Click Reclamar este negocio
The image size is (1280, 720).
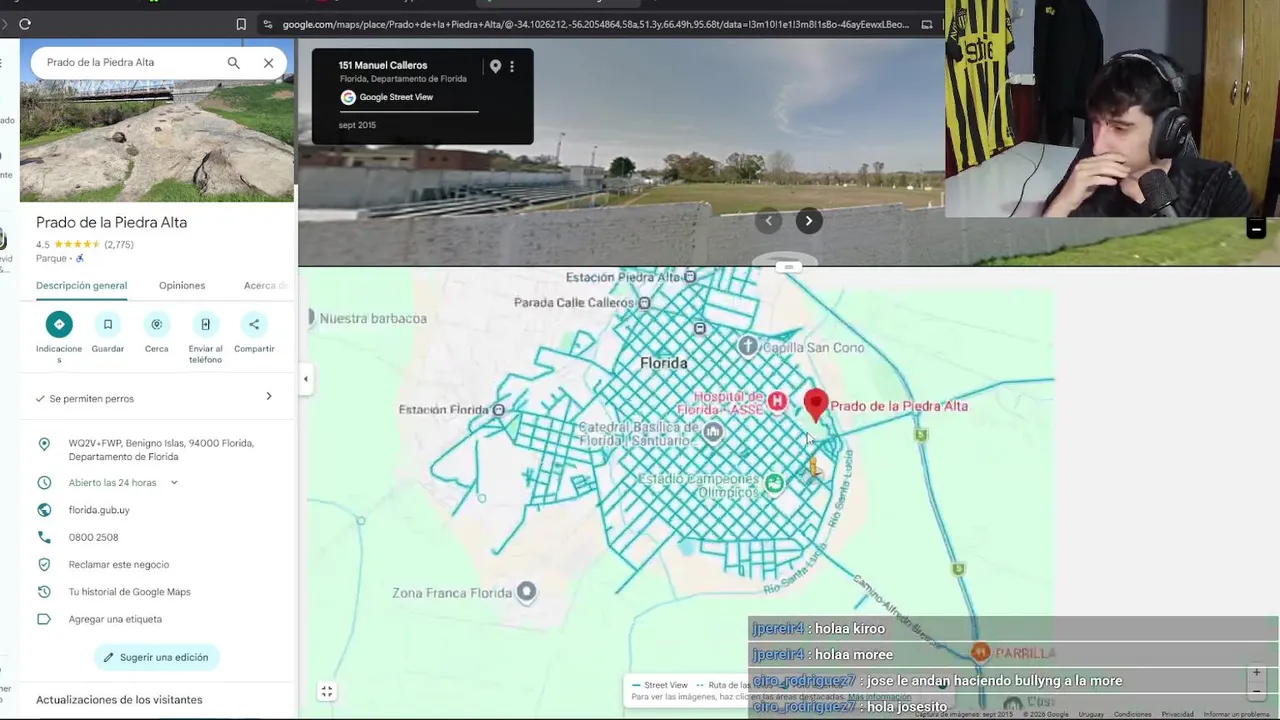coord(119,565)
